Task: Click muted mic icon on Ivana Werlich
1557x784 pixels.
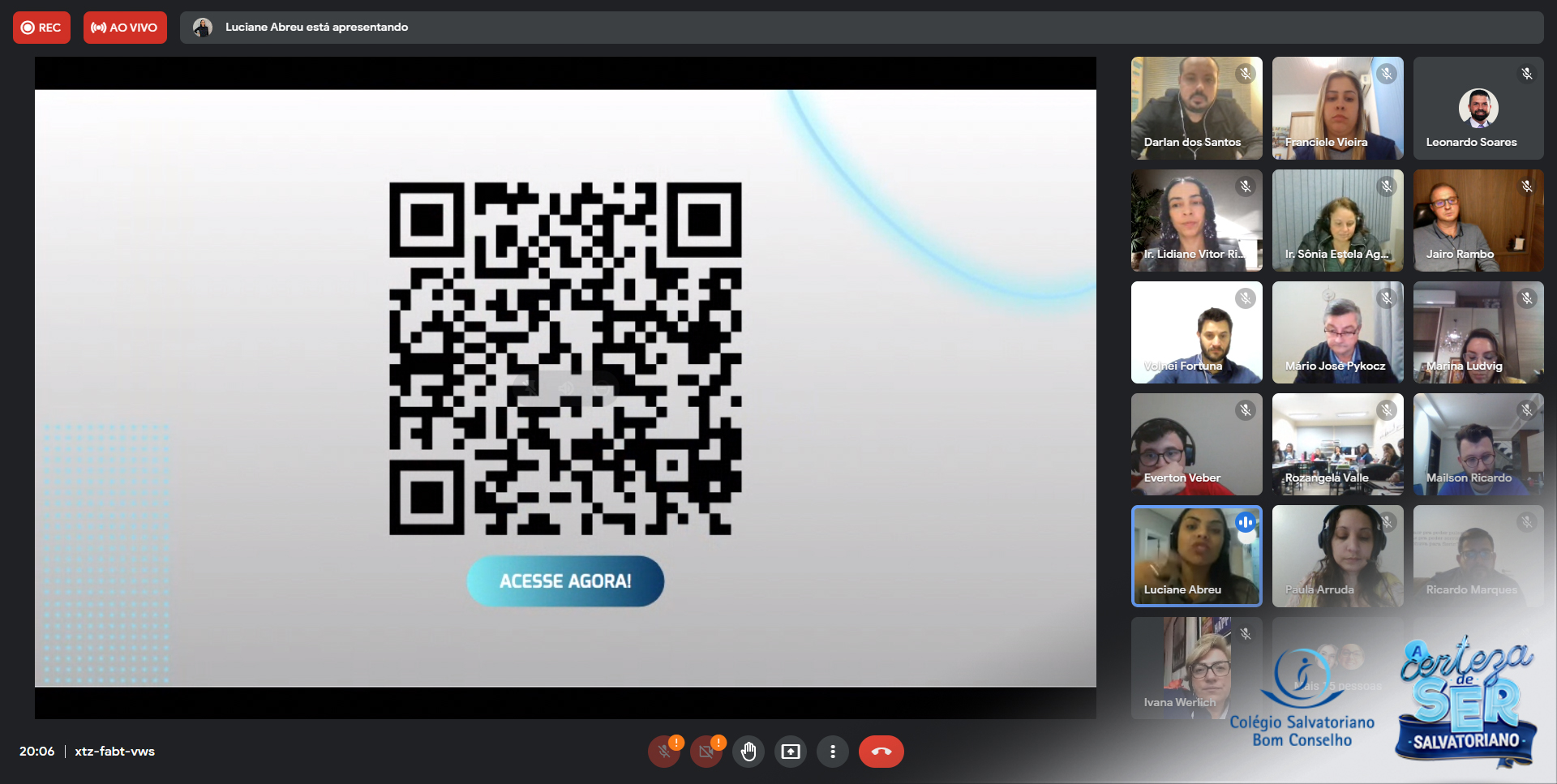Action: [1246, 634]
